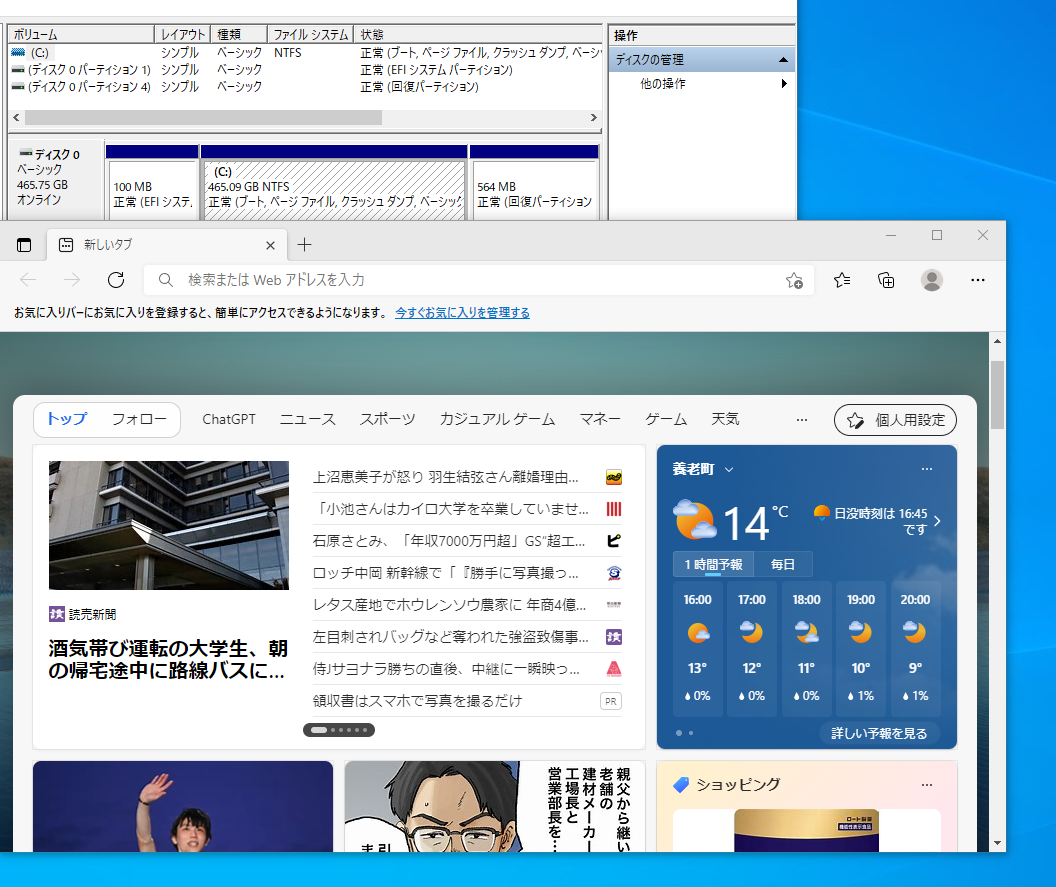
Task: Select the back navigation arrow in Edge
Action: 27,280
